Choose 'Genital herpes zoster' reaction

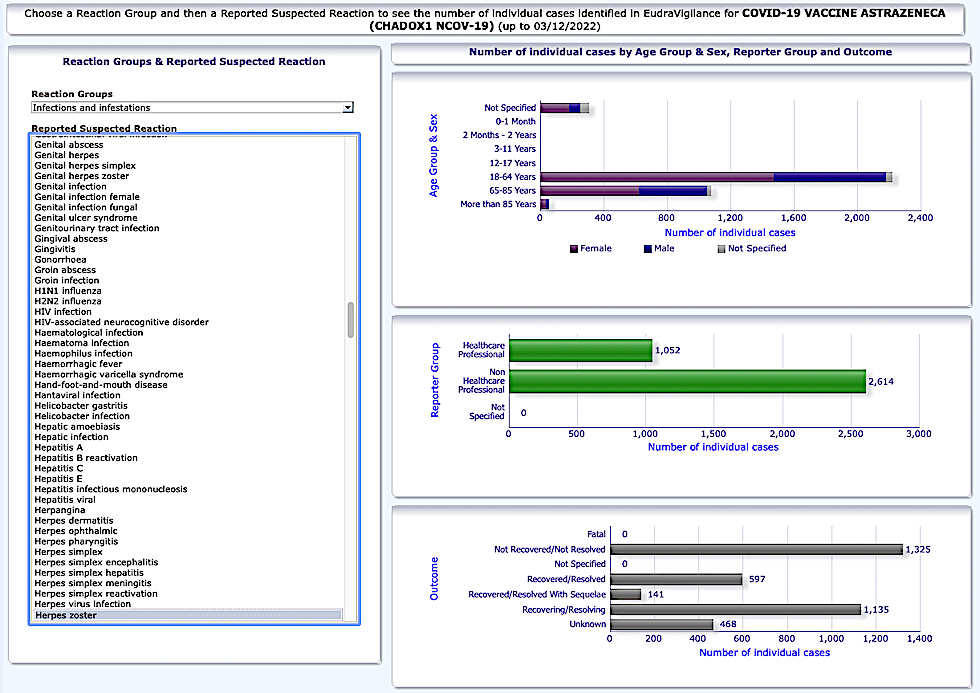81,176
